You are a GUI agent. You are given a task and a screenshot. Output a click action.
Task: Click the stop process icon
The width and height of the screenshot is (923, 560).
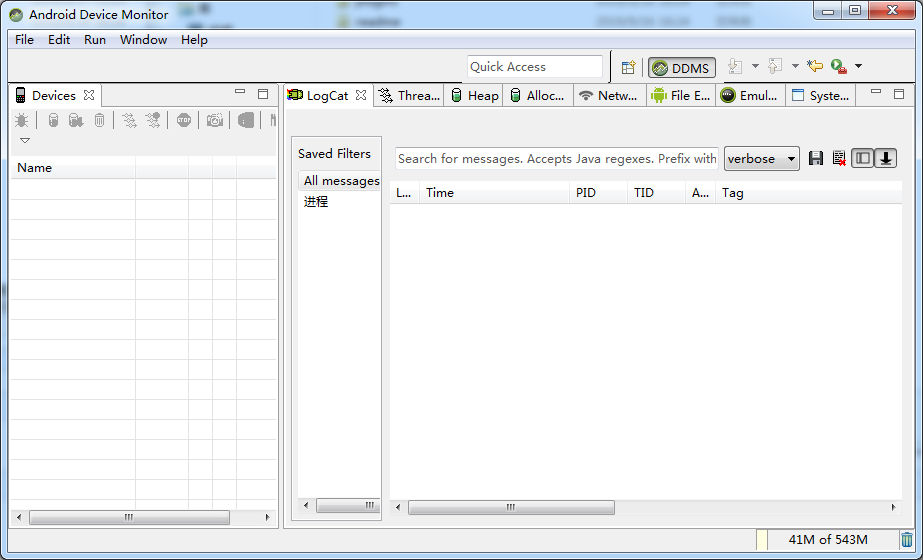click(184, 120)
